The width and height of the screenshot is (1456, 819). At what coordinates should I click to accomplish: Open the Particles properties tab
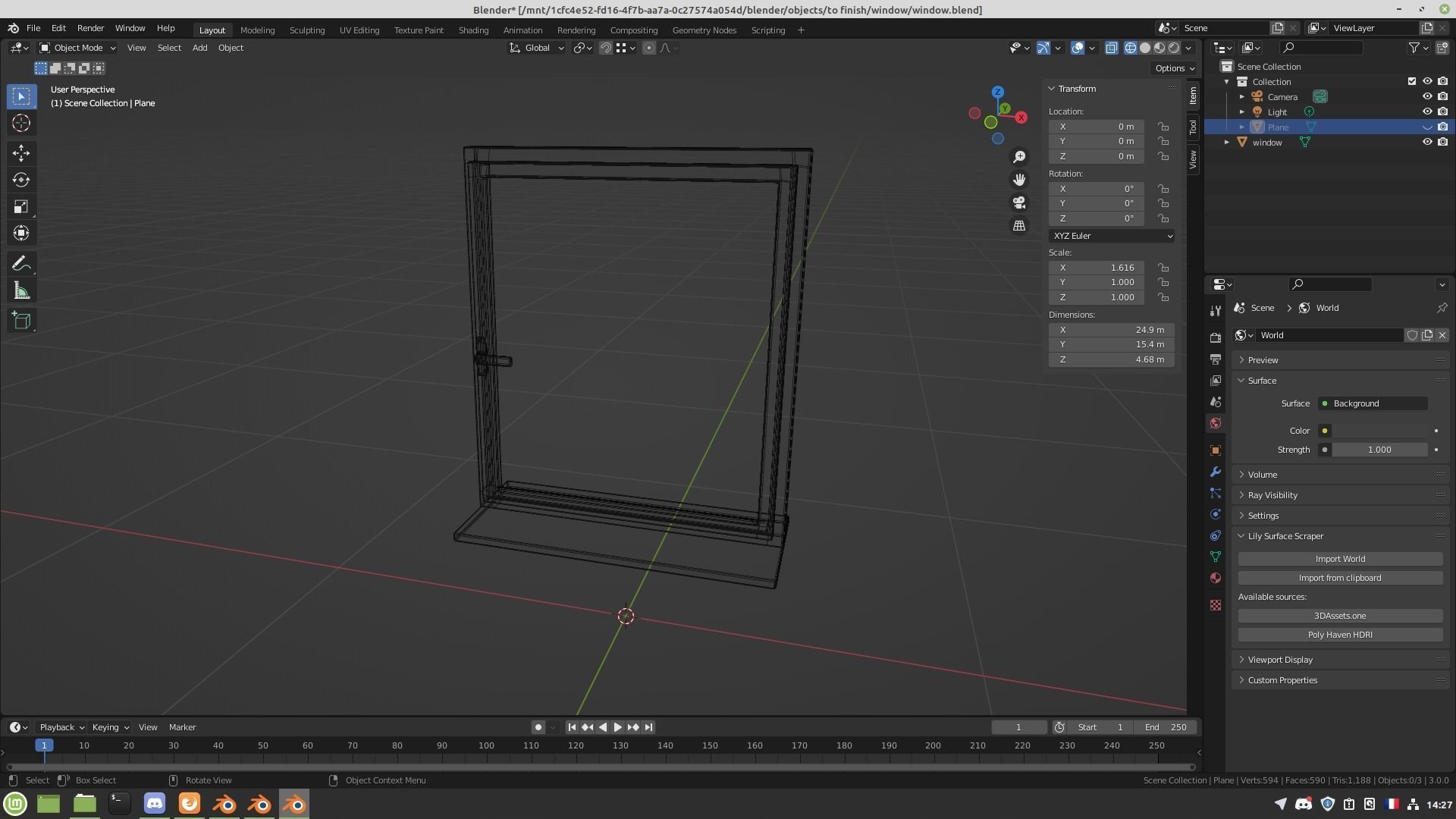(1216, 493)
